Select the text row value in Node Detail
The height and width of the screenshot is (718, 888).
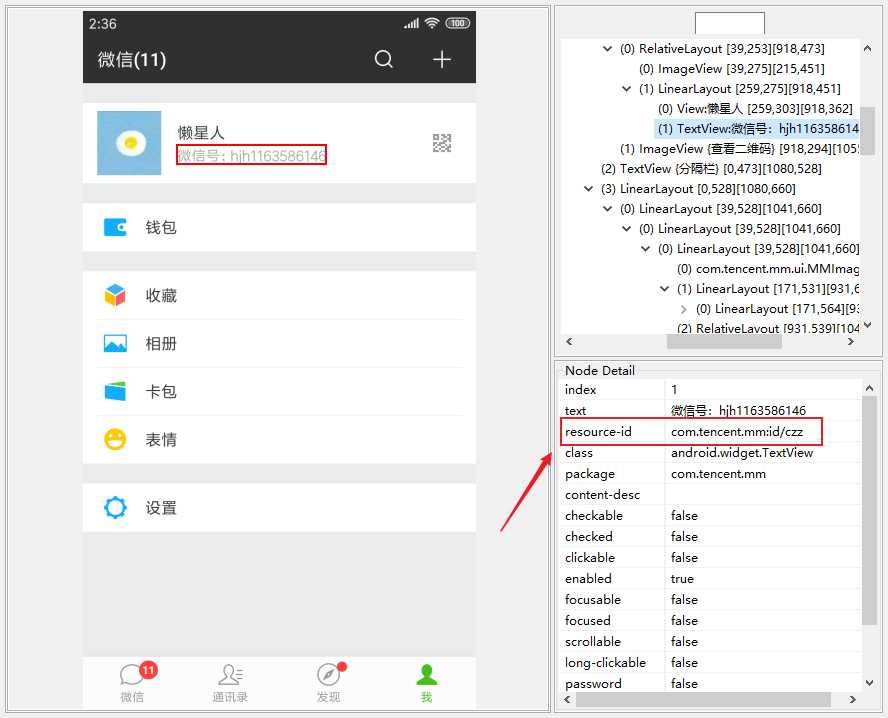tap(738, 411)
